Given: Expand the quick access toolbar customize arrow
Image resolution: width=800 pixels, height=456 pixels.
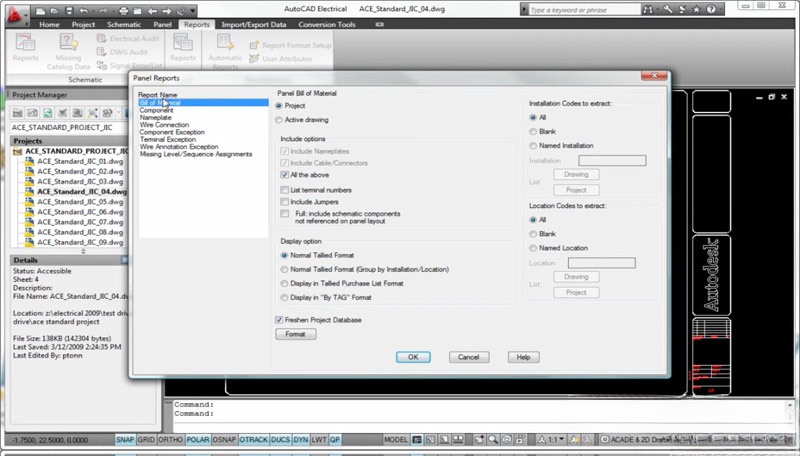Looking at the screenshot, I should pyautogui.click(x=192, y=10).
